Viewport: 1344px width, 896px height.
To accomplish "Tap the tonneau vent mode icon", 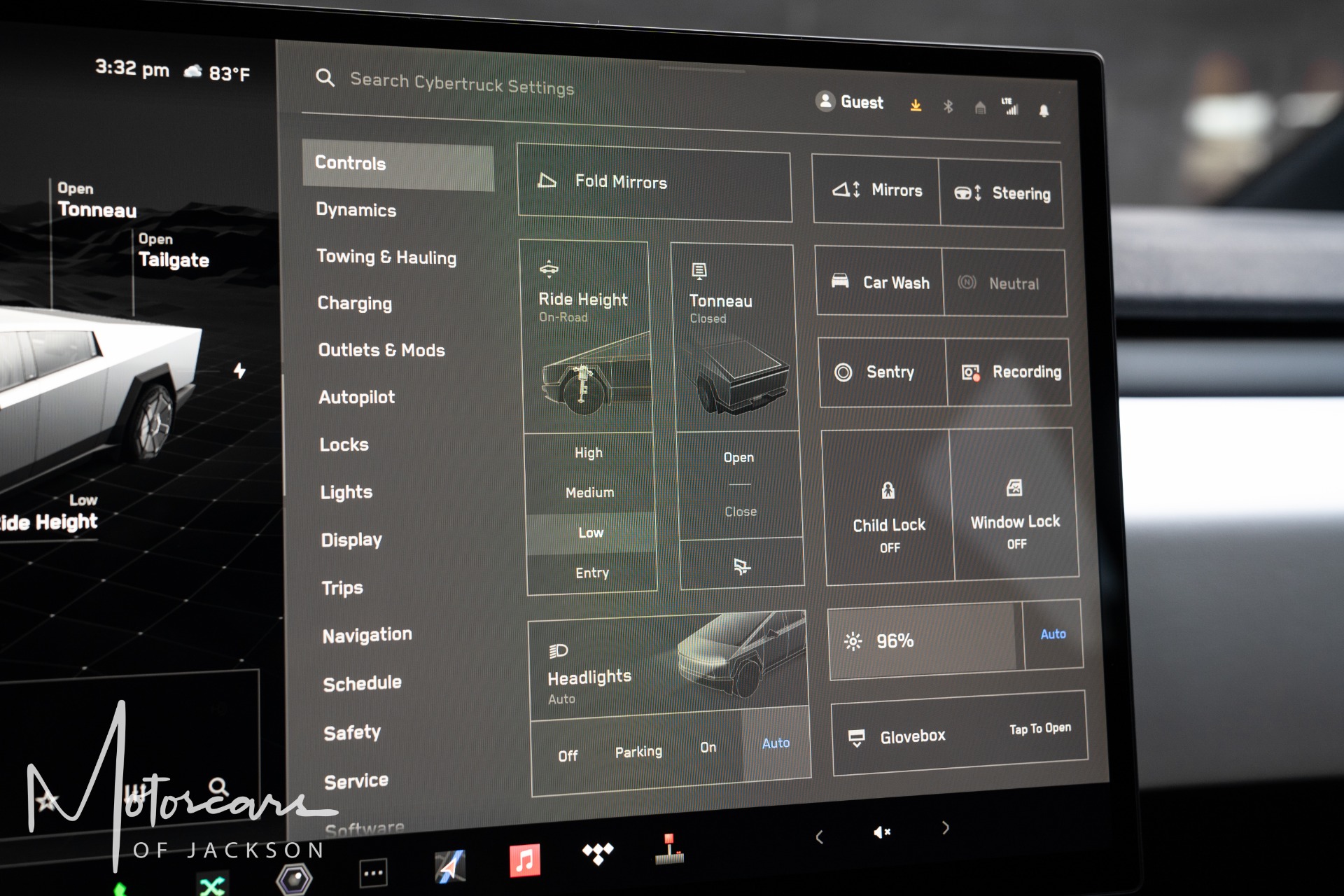I will click(741, 566).
